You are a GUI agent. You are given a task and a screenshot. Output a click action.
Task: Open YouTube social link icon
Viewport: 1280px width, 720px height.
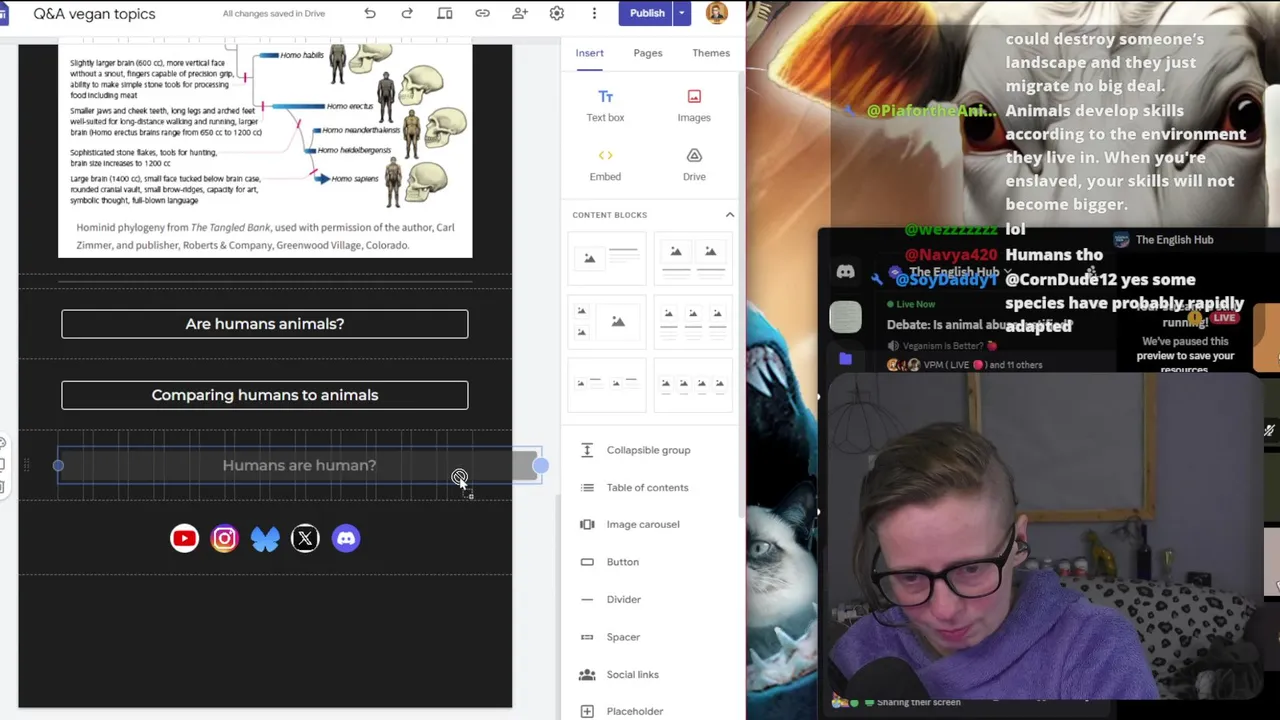[184, 538]
